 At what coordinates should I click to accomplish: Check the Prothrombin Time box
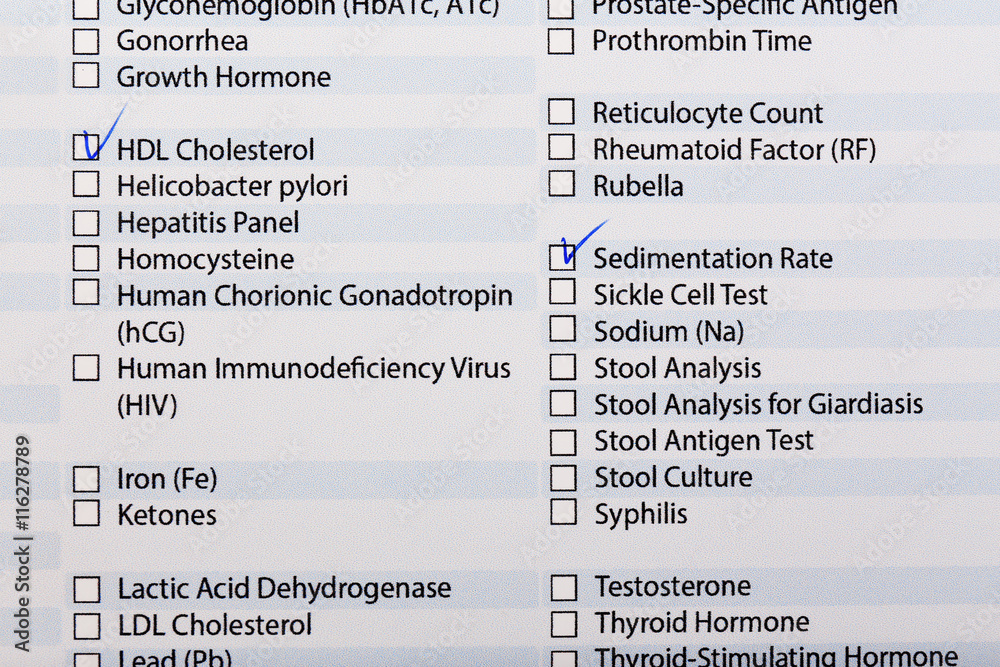click(561, 41)
